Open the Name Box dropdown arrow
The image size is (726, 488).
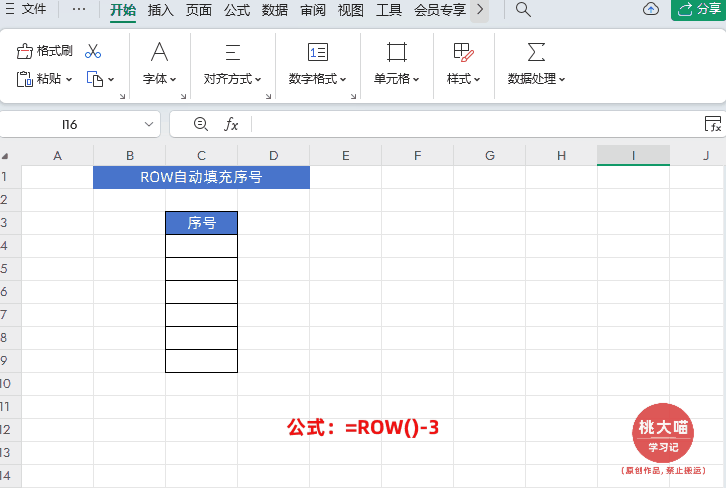coord(149,124)
